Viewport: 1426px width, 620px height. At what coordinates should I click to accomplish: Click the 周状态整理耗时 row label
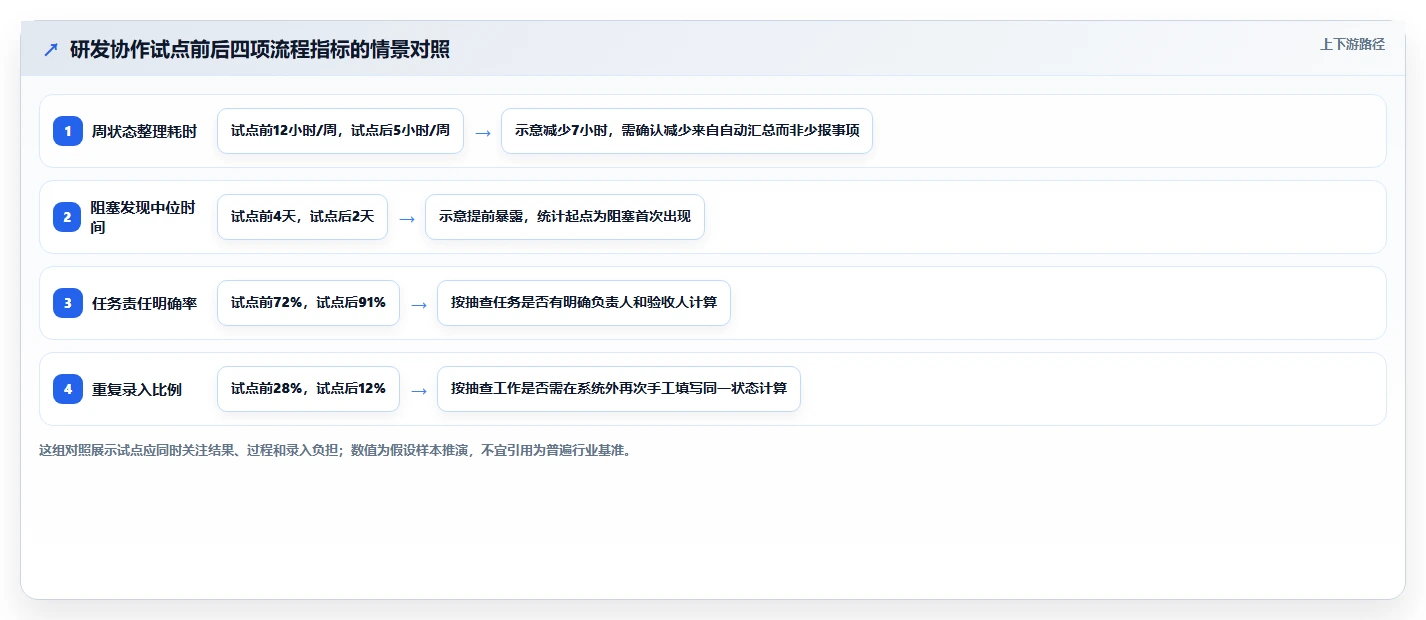point(144,131)
